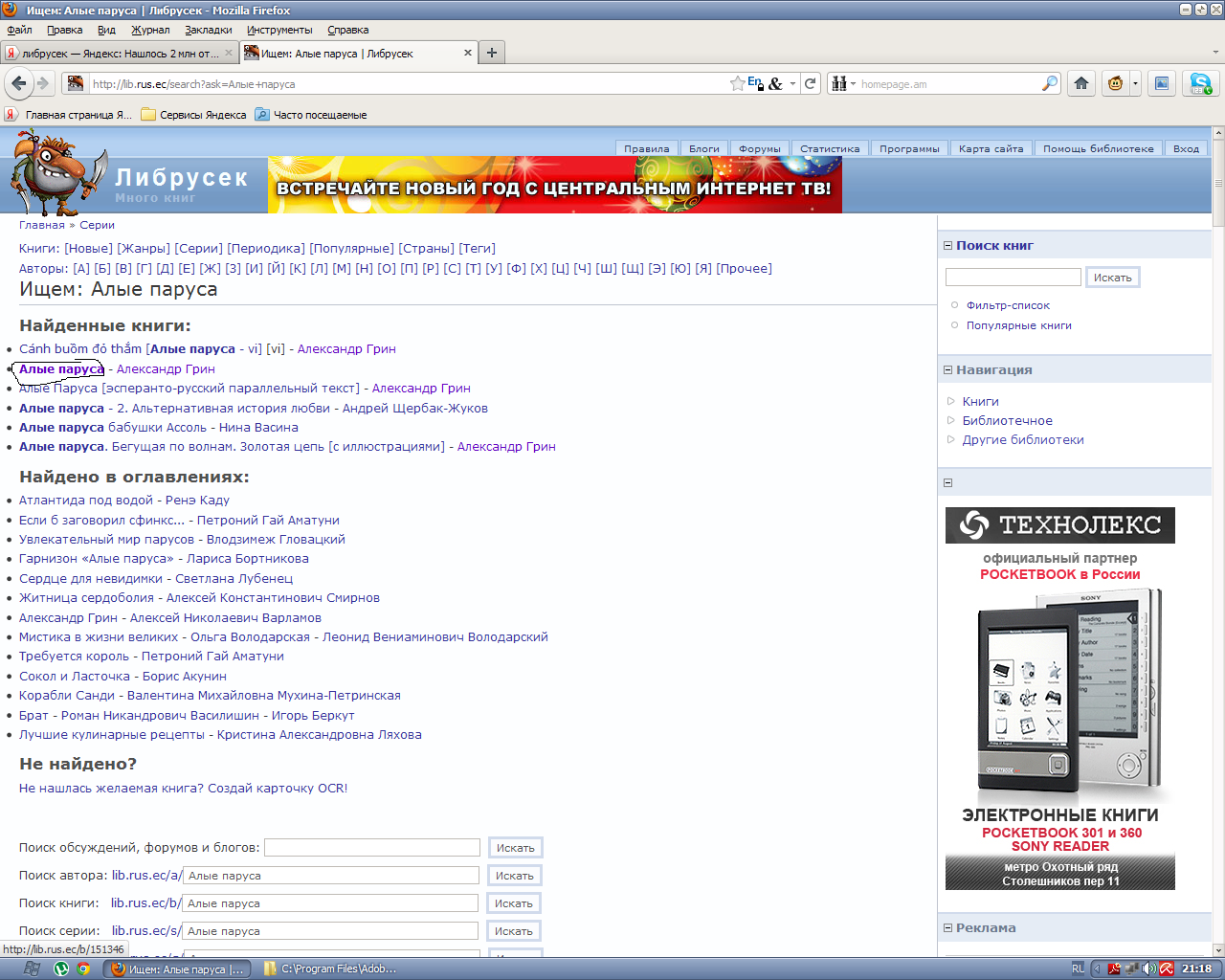This screenshot has width=1225, height=980.
Task: Click the ТЕХНОЛЕКС e-book advertisement
Action: coord(1060,699)
